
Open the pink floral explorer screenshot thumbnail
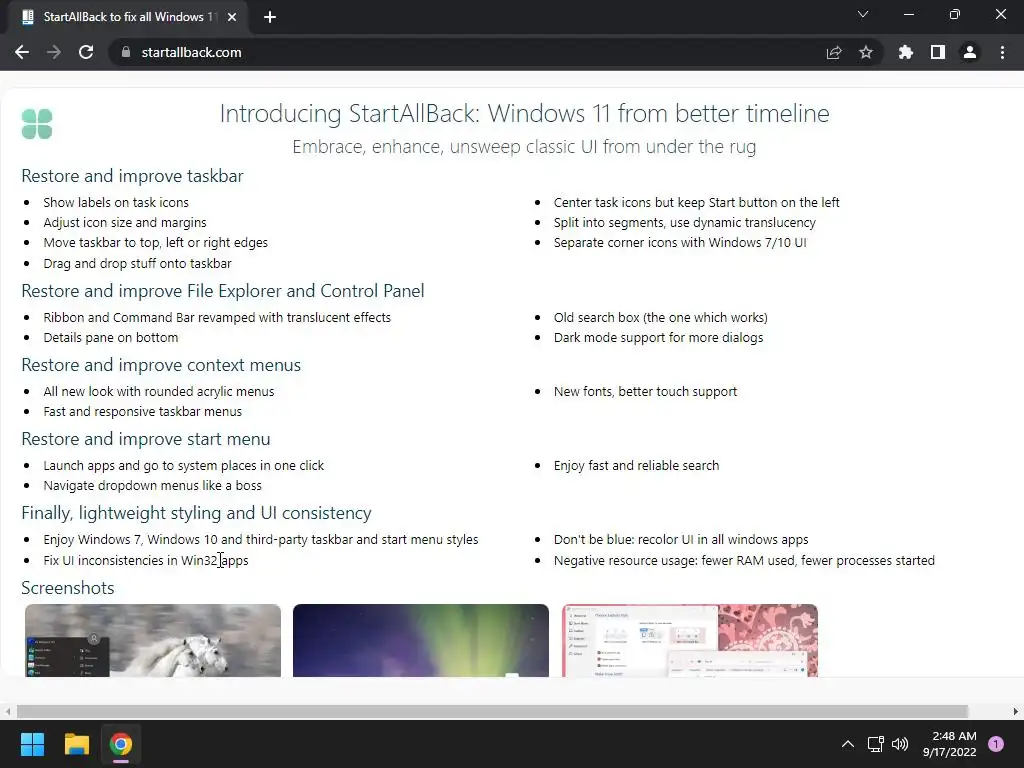pyautogui.click(x=690, y=640)
